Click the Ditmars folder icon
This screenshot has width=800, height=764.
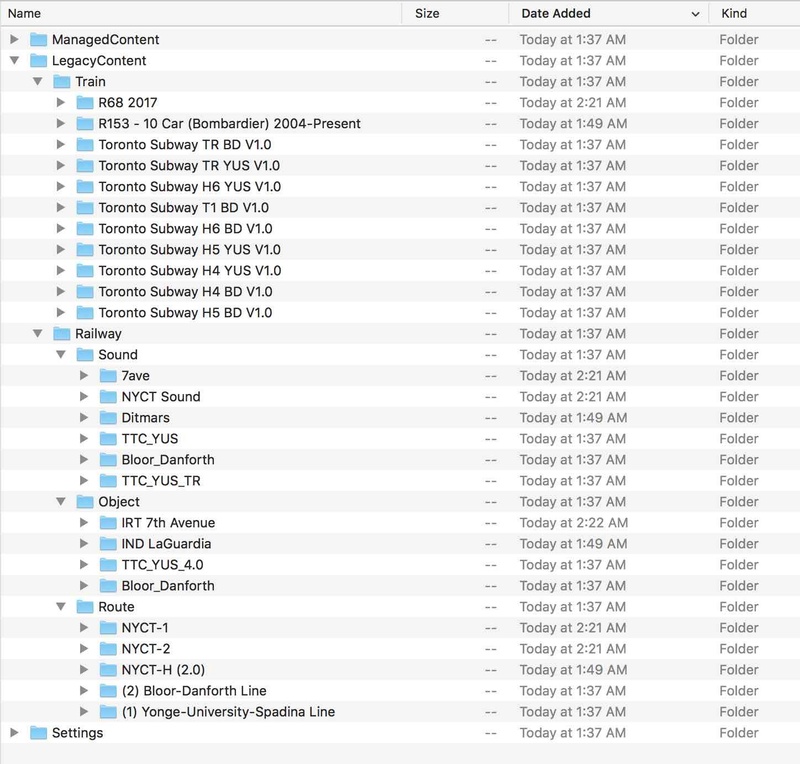[108, 417]
